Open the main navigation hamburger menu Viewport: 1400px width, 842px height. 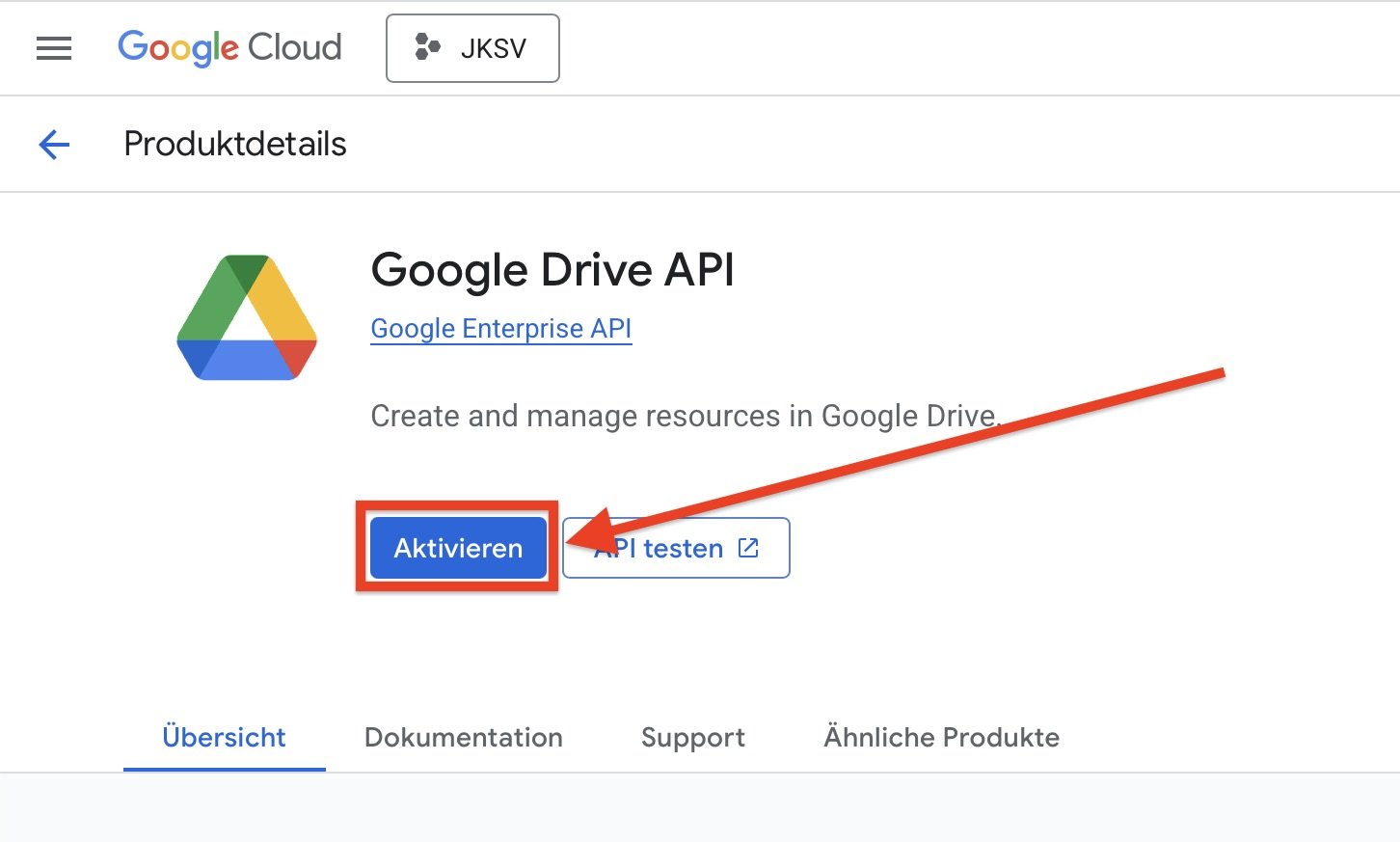(x=54, y=48)
